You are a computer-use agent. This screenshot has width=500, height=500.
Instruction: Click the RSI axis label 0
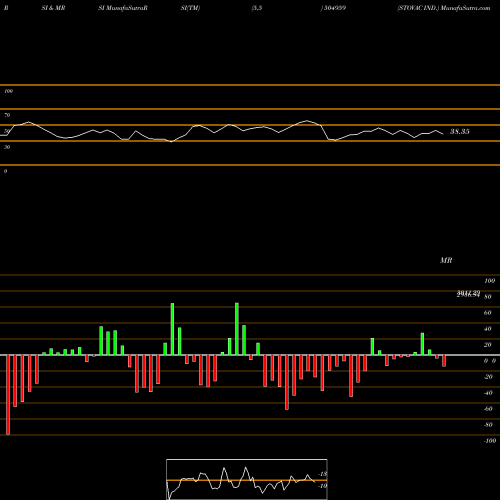(5, 171)
